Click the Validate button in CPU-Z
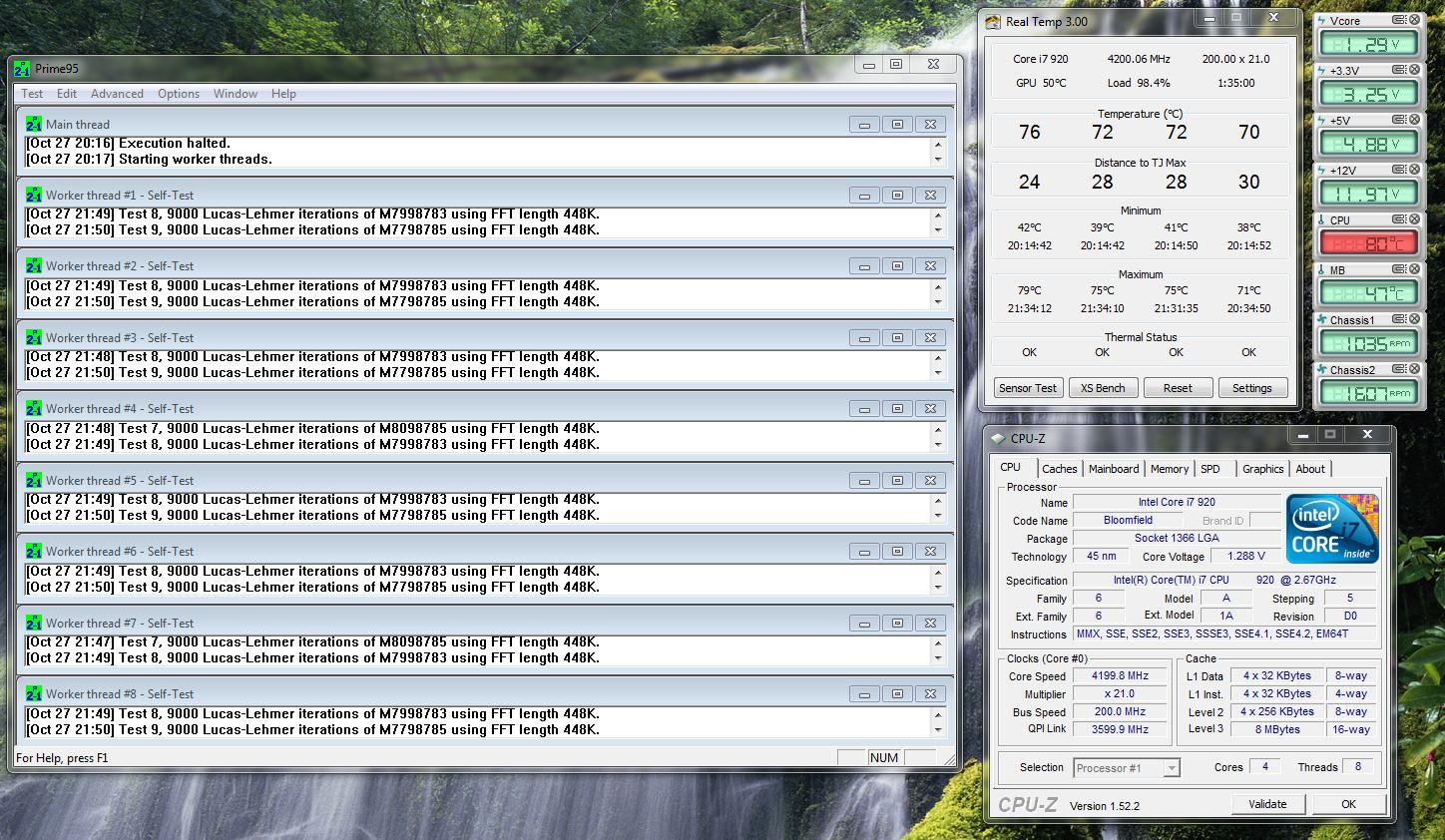This screenshot has width=1445, height=840. [x=1267, y=804]
